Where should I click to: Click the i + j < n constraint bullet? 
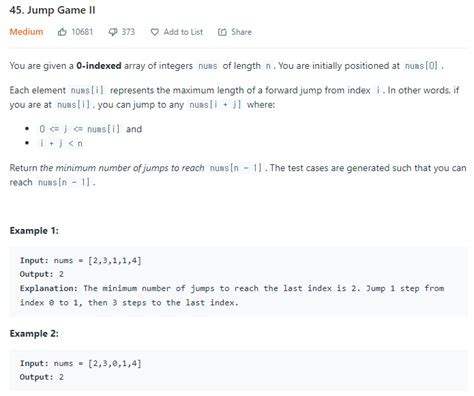tap(61, 144)
